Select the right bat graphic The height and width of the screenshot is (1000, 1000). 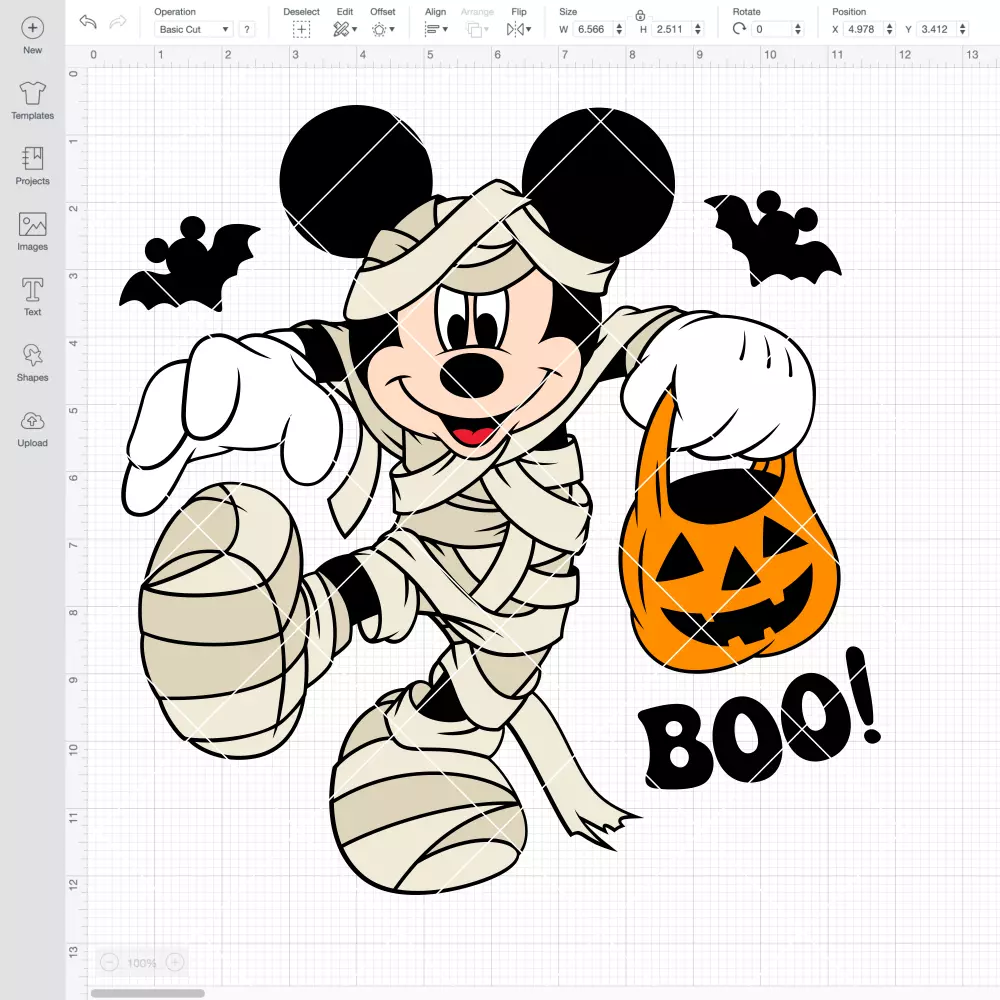coord(773,238)
